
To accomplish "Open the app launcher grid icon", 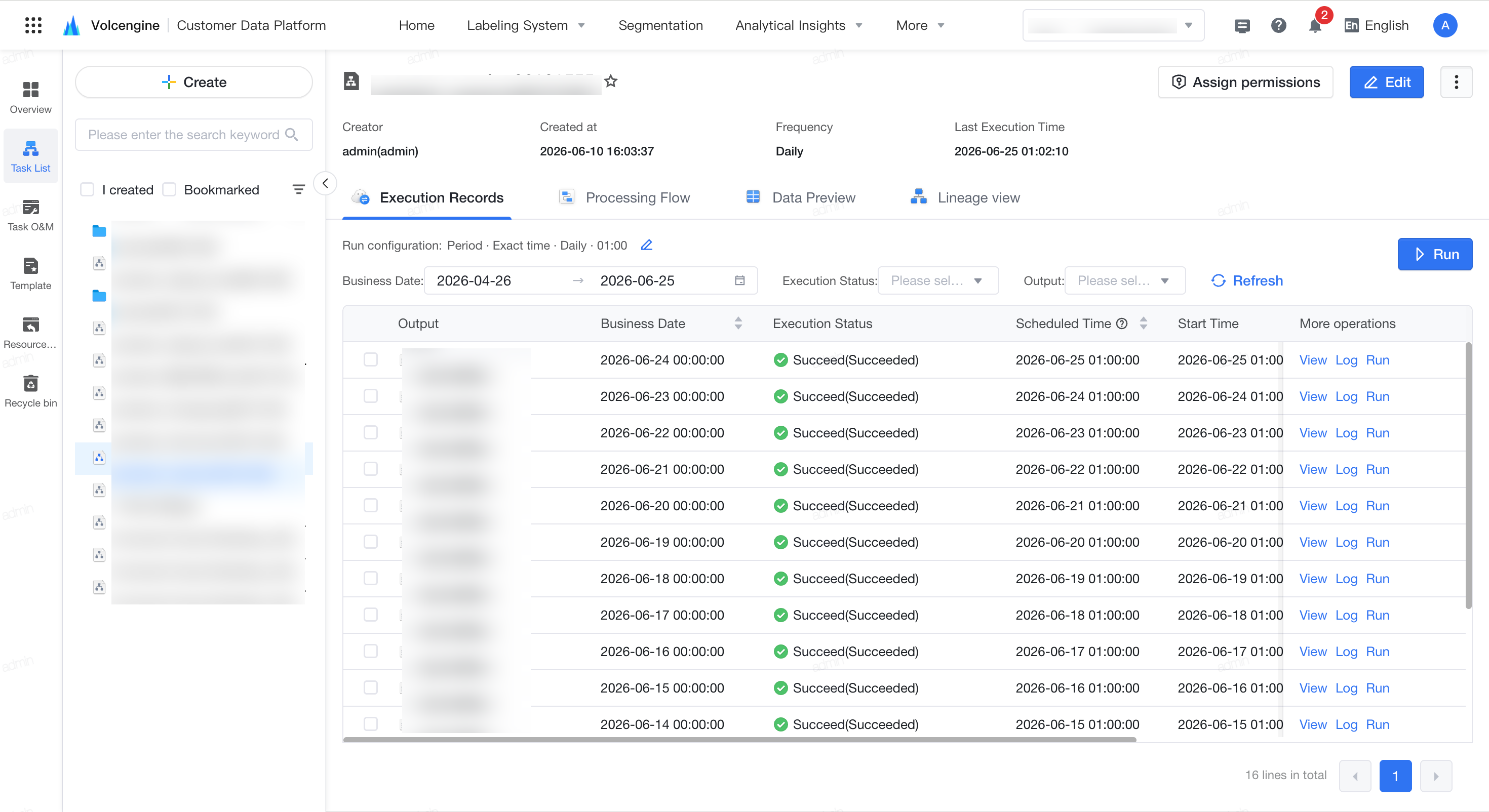I will click(x=33, y=25).
